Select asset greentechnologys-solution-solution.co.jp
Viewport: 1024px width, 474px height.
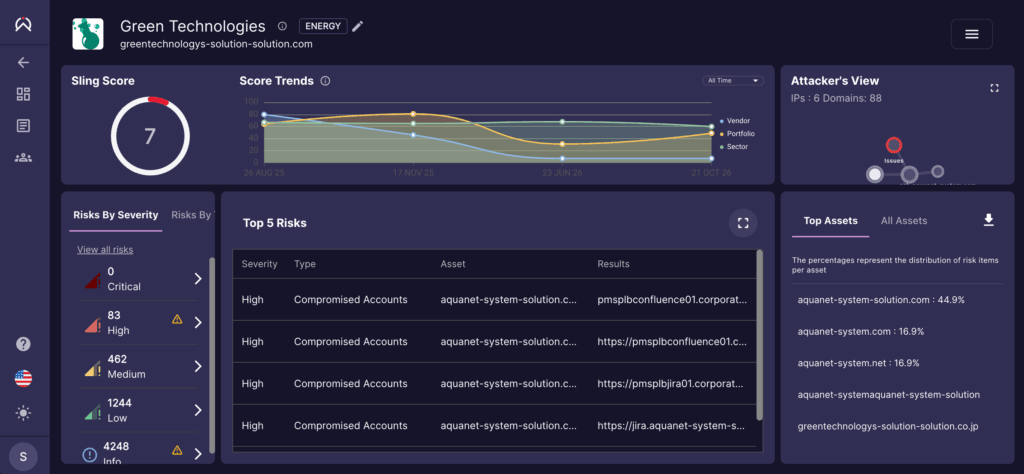888,426
